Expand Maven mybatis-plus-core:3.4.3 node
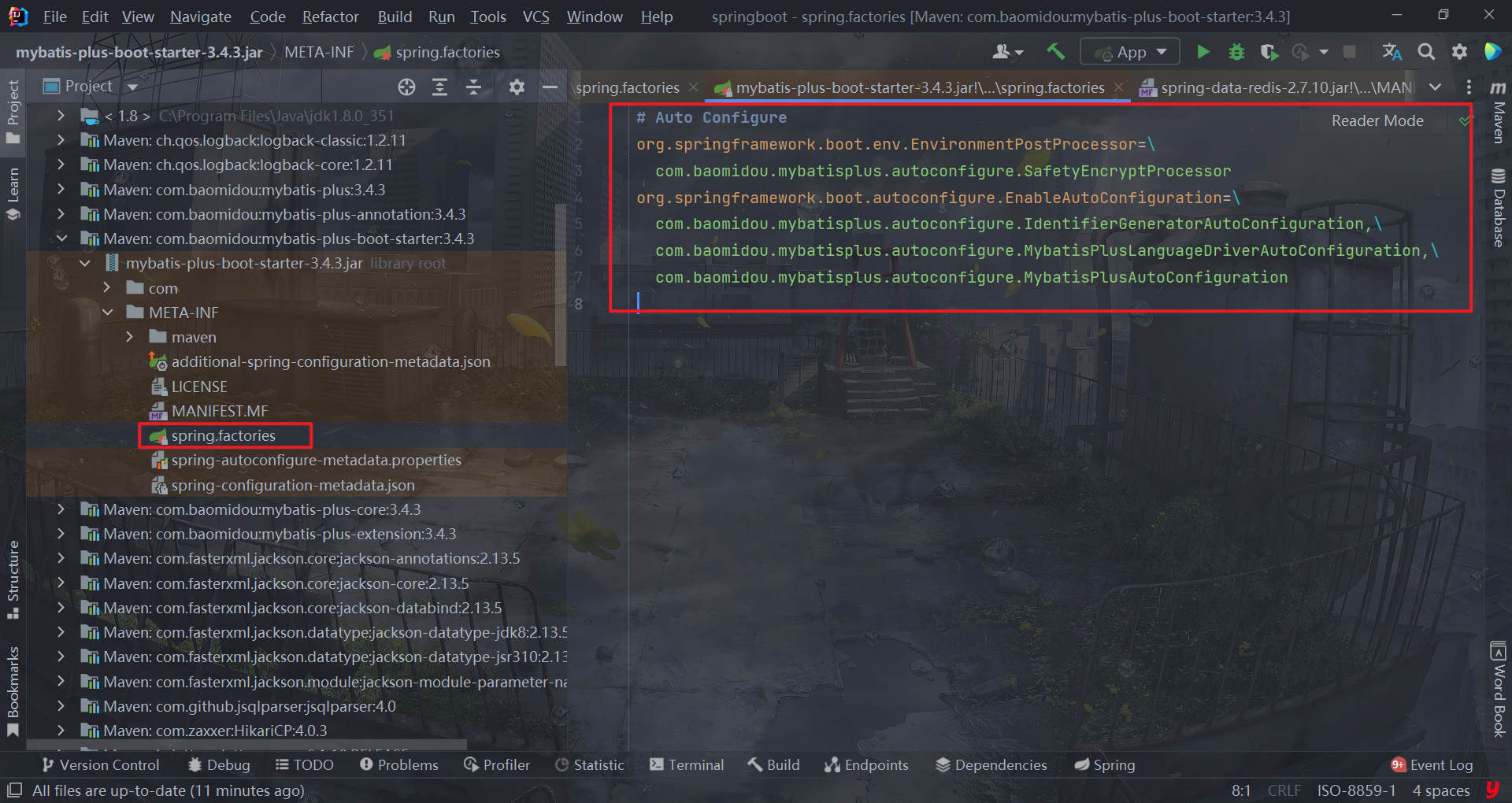This screenshot has height=803, width=1512. [61, 509]
